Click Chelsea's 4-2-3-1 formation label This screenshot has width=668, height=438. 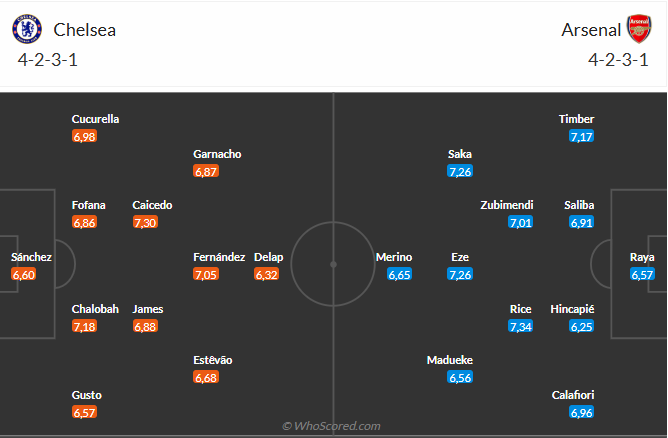pos(48,60)
